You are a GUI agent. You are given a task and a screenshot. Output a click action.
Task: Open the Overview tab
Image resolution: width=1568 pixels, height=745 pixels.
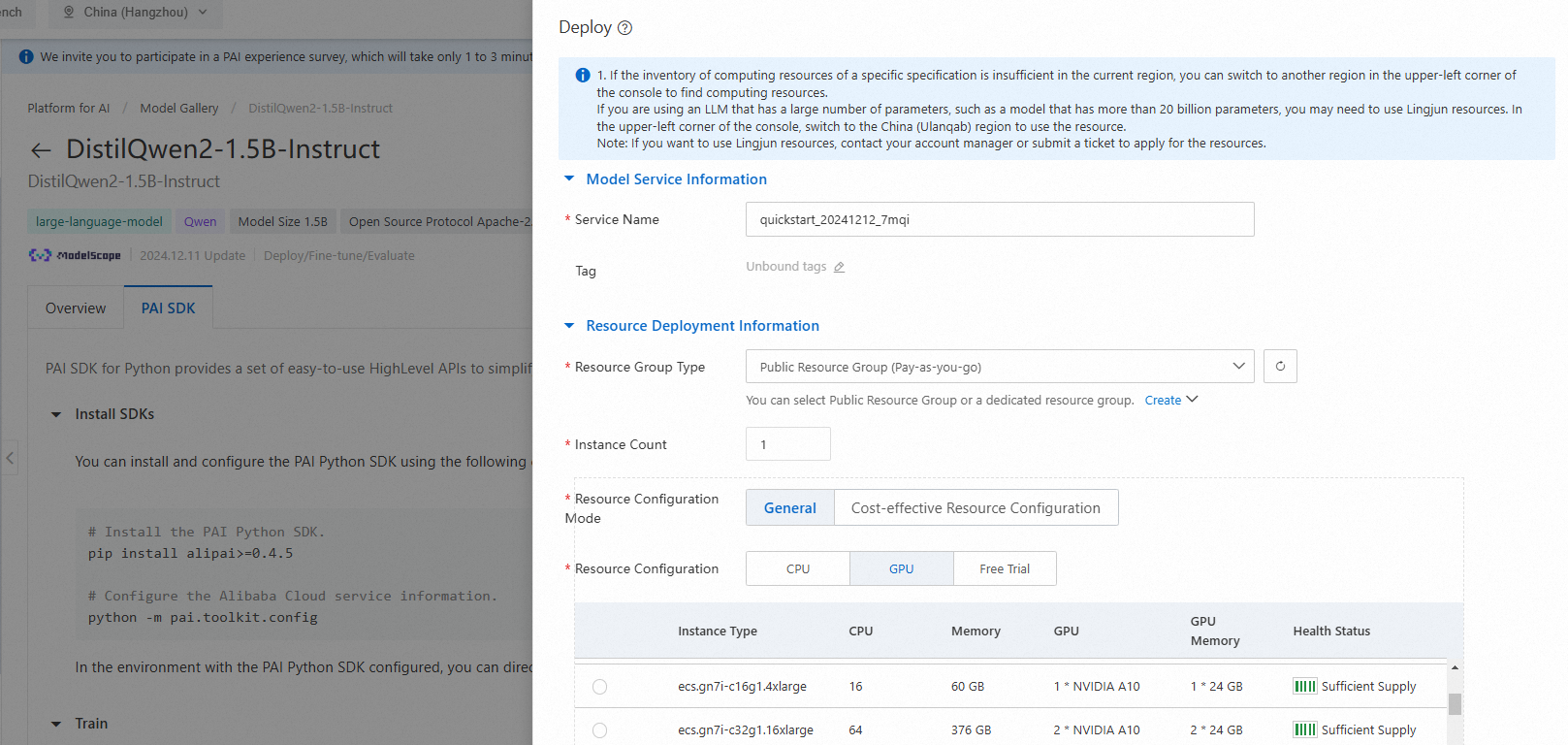pos(76,308)
